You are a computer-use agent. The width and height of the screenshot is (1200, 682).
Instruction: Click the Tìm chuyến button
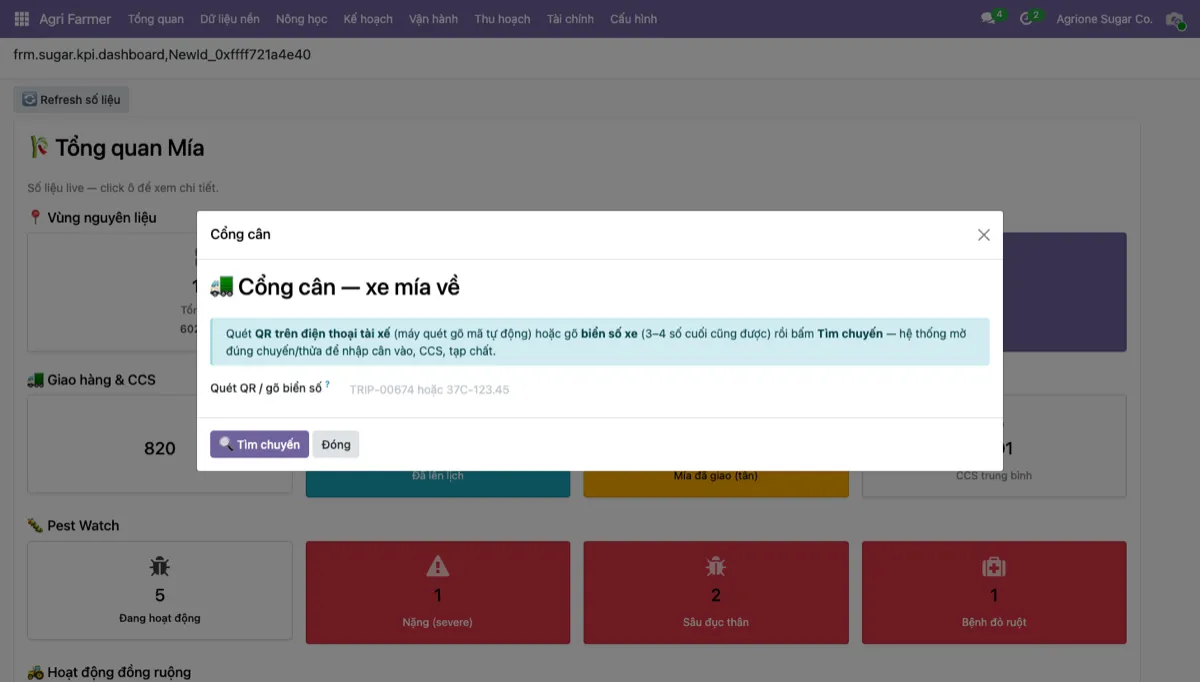(x=259, y=444)
